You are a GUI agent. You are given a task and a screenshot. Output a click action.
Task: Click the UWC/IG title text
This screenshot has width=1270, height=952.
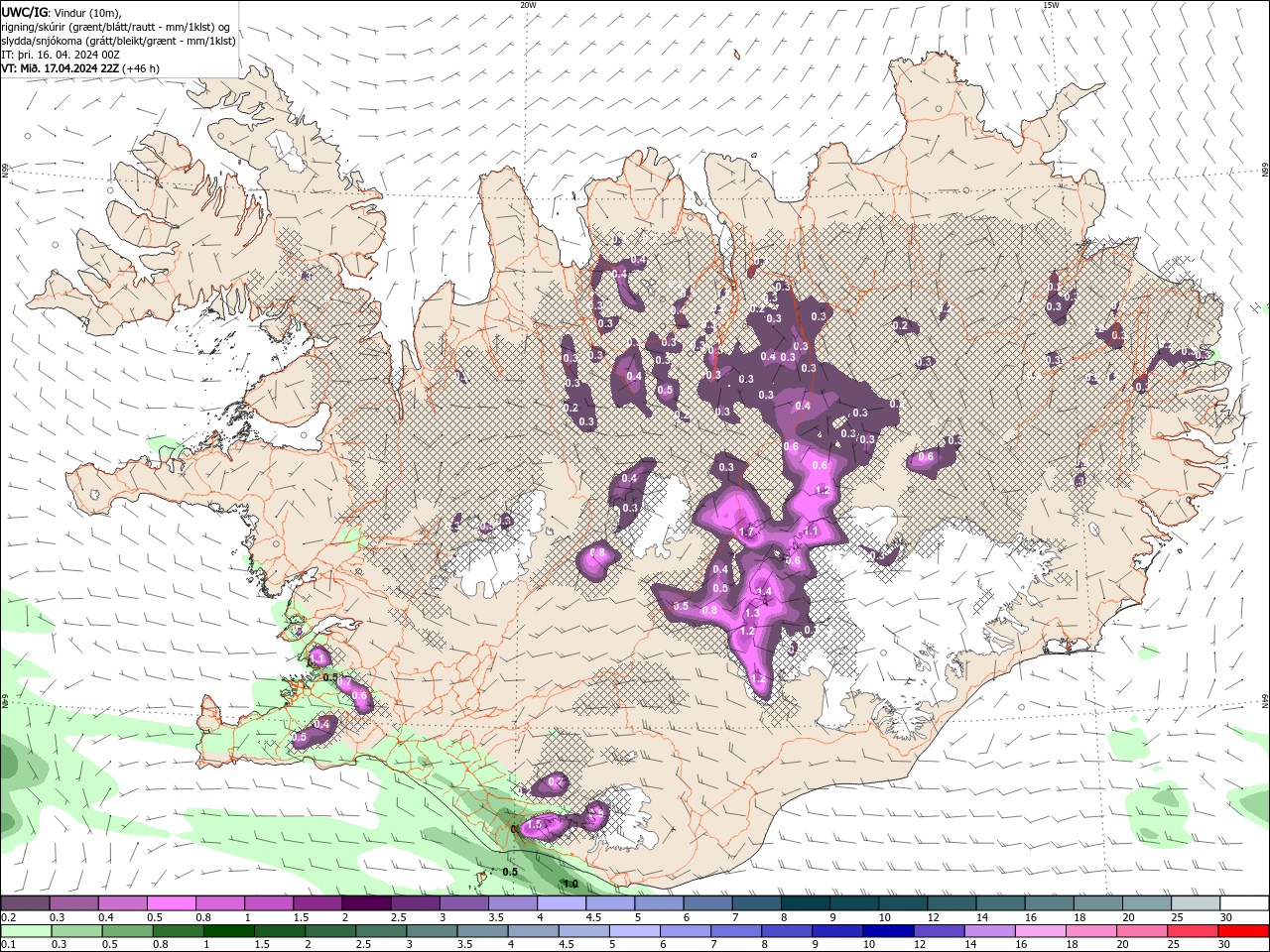[x=26, y=12]
